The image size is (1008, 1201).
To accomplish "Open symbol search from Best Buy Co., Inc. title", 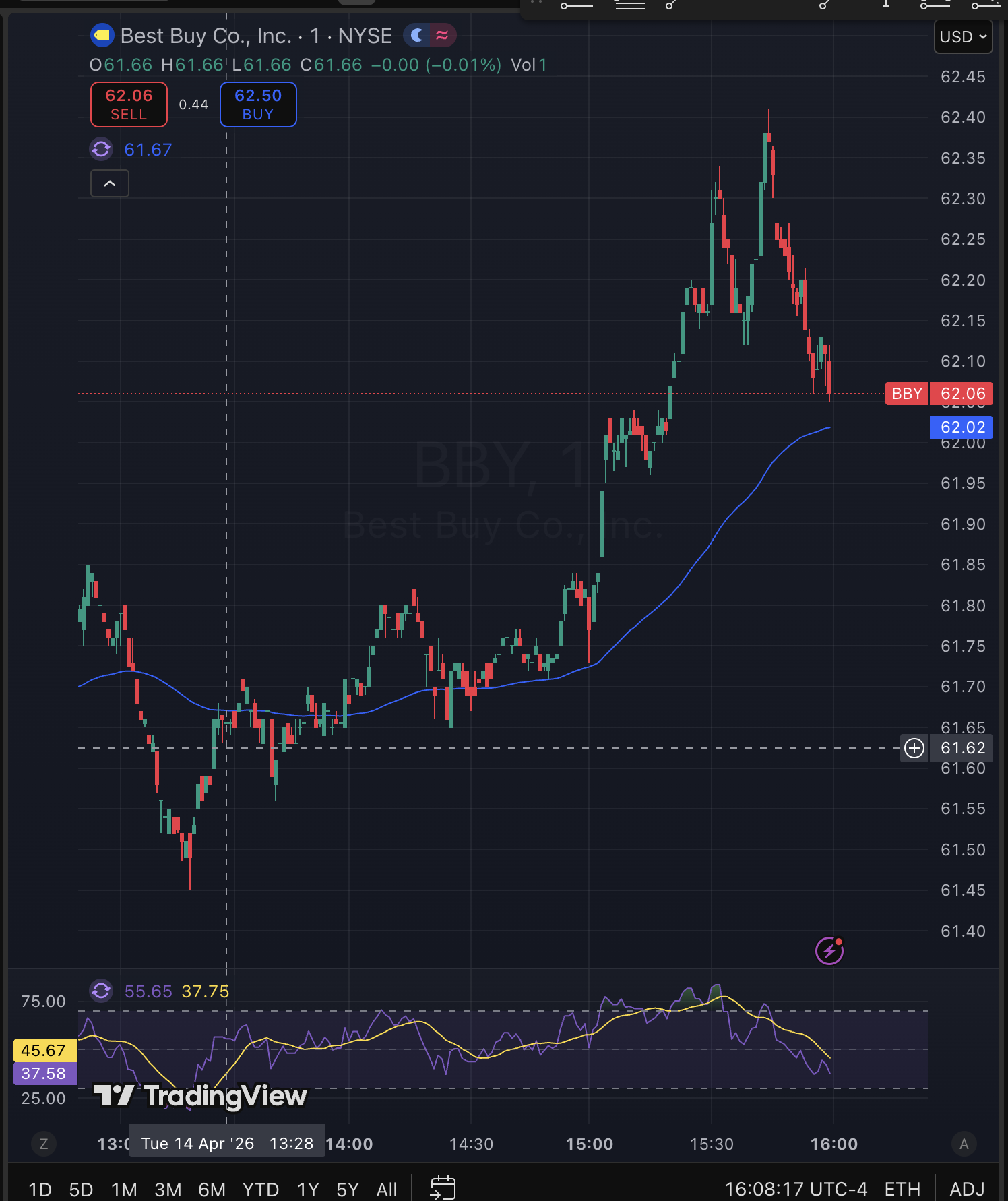I will click(x=256, y=36).
